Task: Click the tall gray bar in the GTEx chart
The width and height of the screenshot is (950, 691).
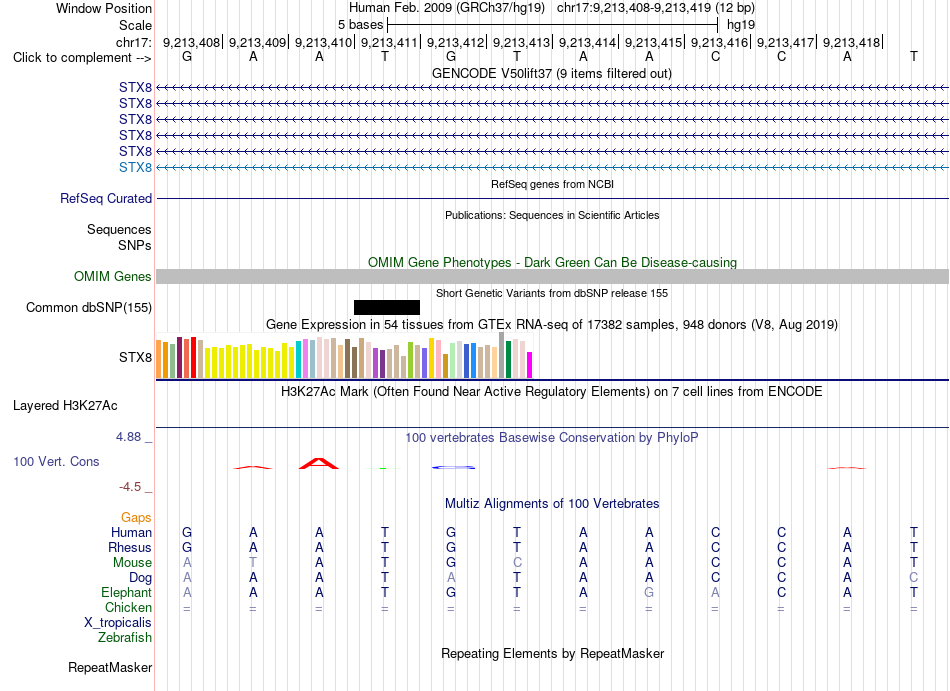Action: (501, 355)
